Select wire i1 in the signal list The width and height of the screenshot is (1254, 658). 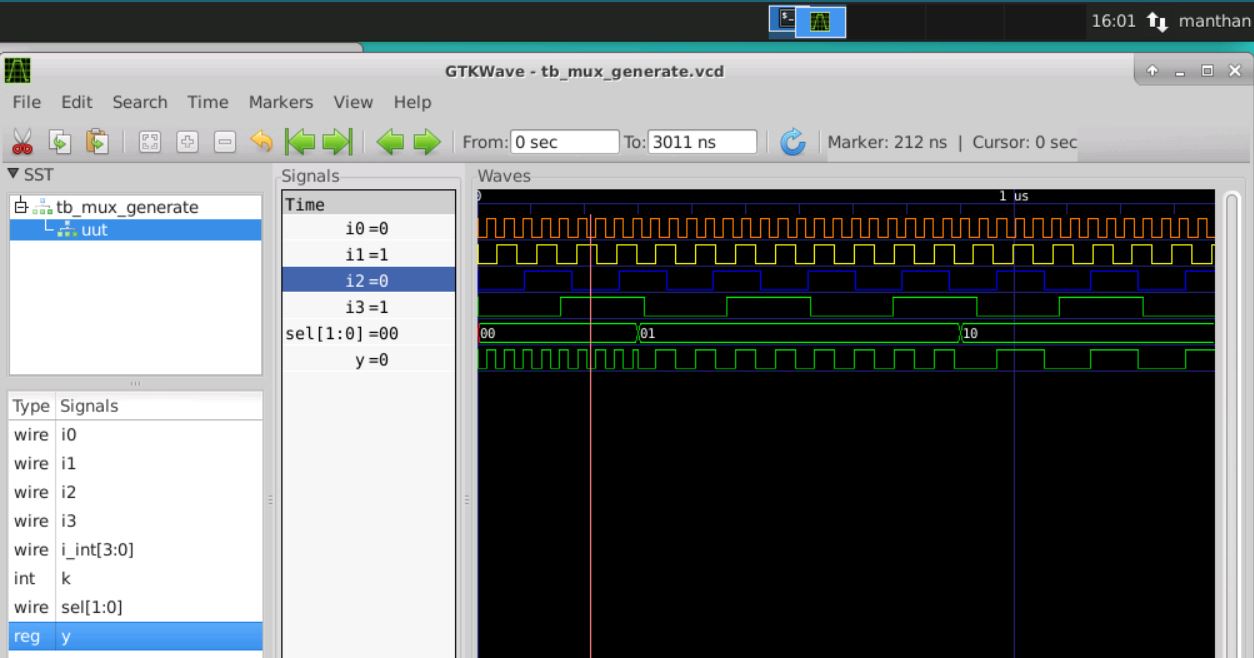pyautogui.click(x=136, y=463)
